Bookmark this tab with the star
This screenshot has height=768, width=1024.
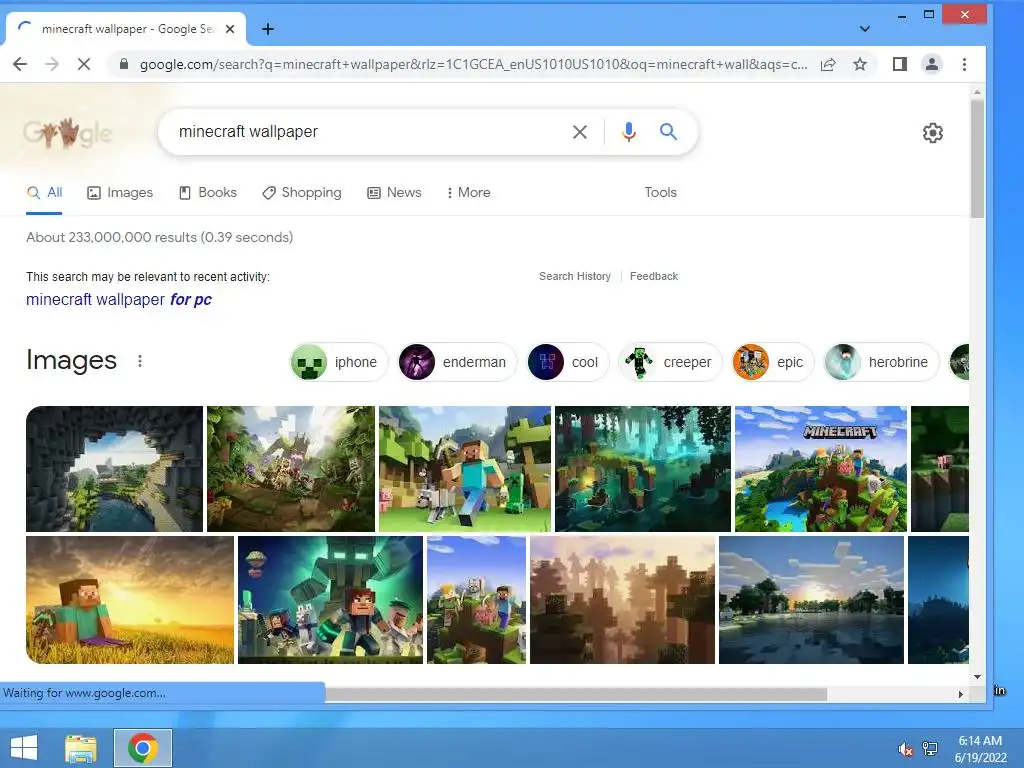(860, 64)
